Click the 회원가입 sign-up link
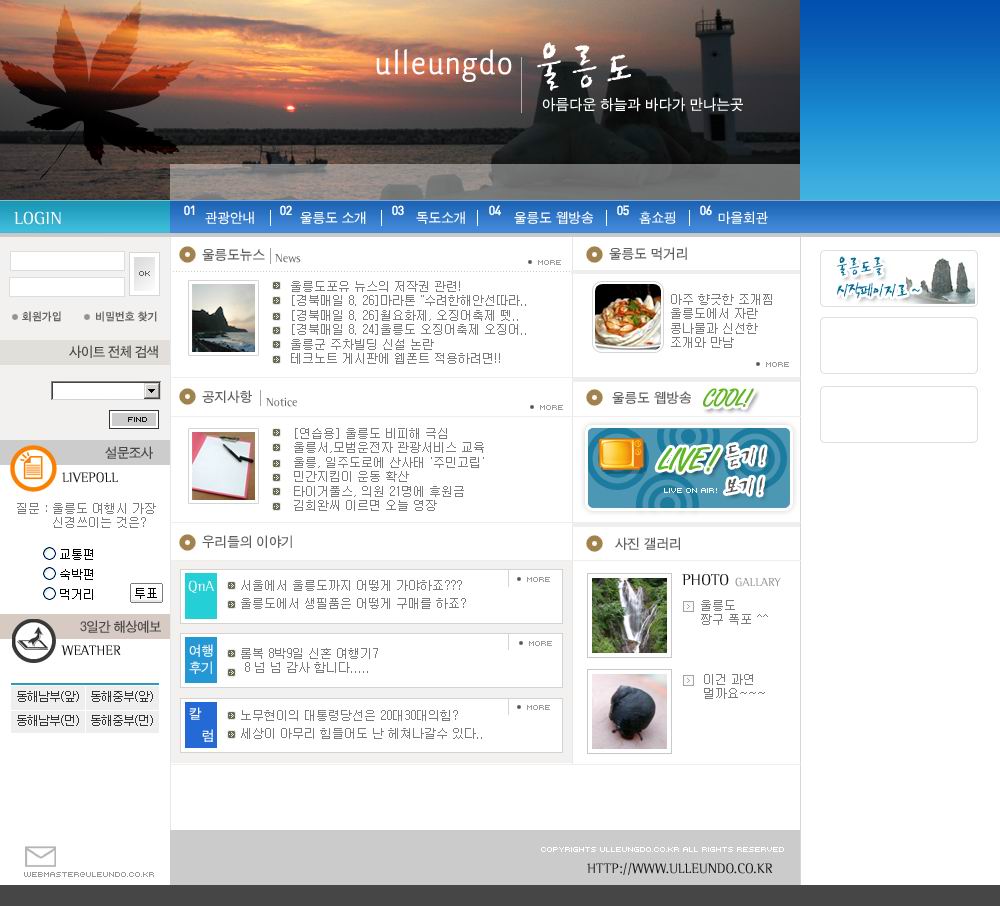 [x=40, y=316]
